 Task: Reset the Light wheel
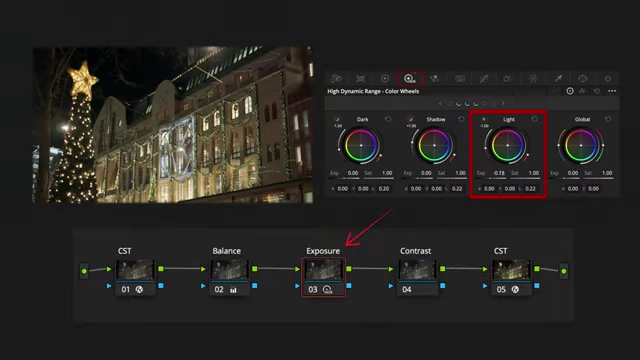[535, 119]
